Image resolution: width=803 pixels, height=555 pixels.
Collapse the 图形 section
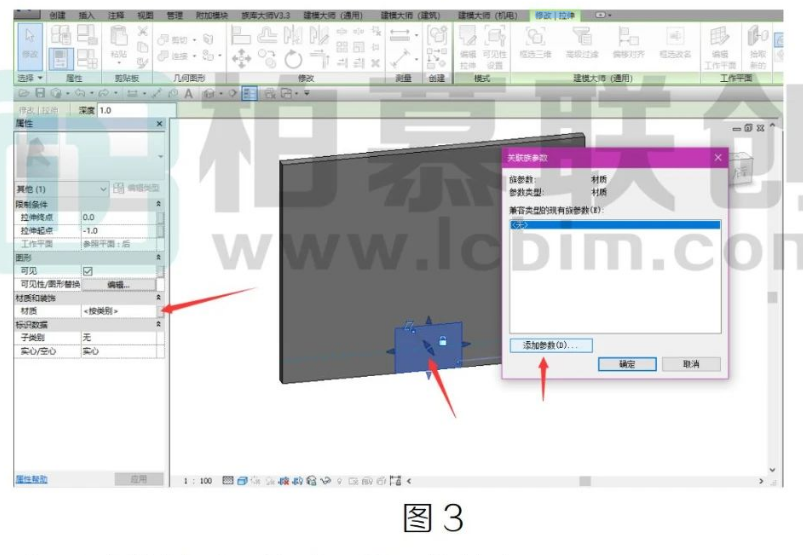click(x=159, y=258)
